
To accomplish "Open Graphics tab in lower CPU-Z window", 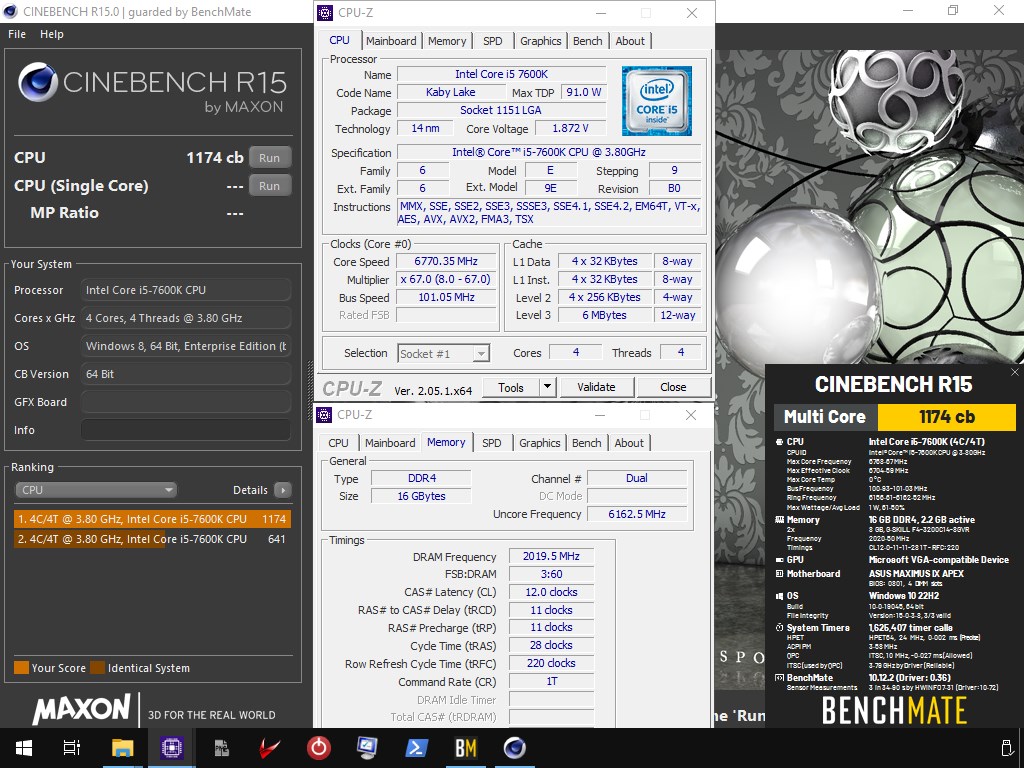I will coord(539,443).
